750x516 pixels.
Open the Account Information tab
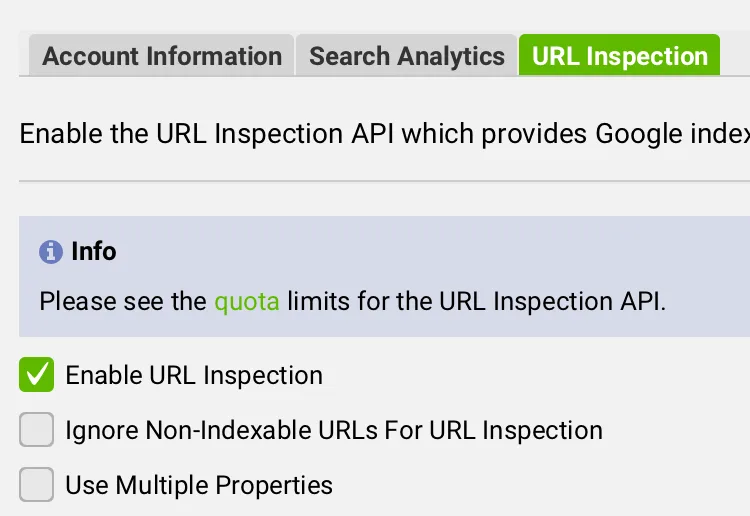click(x=162, y=56)
